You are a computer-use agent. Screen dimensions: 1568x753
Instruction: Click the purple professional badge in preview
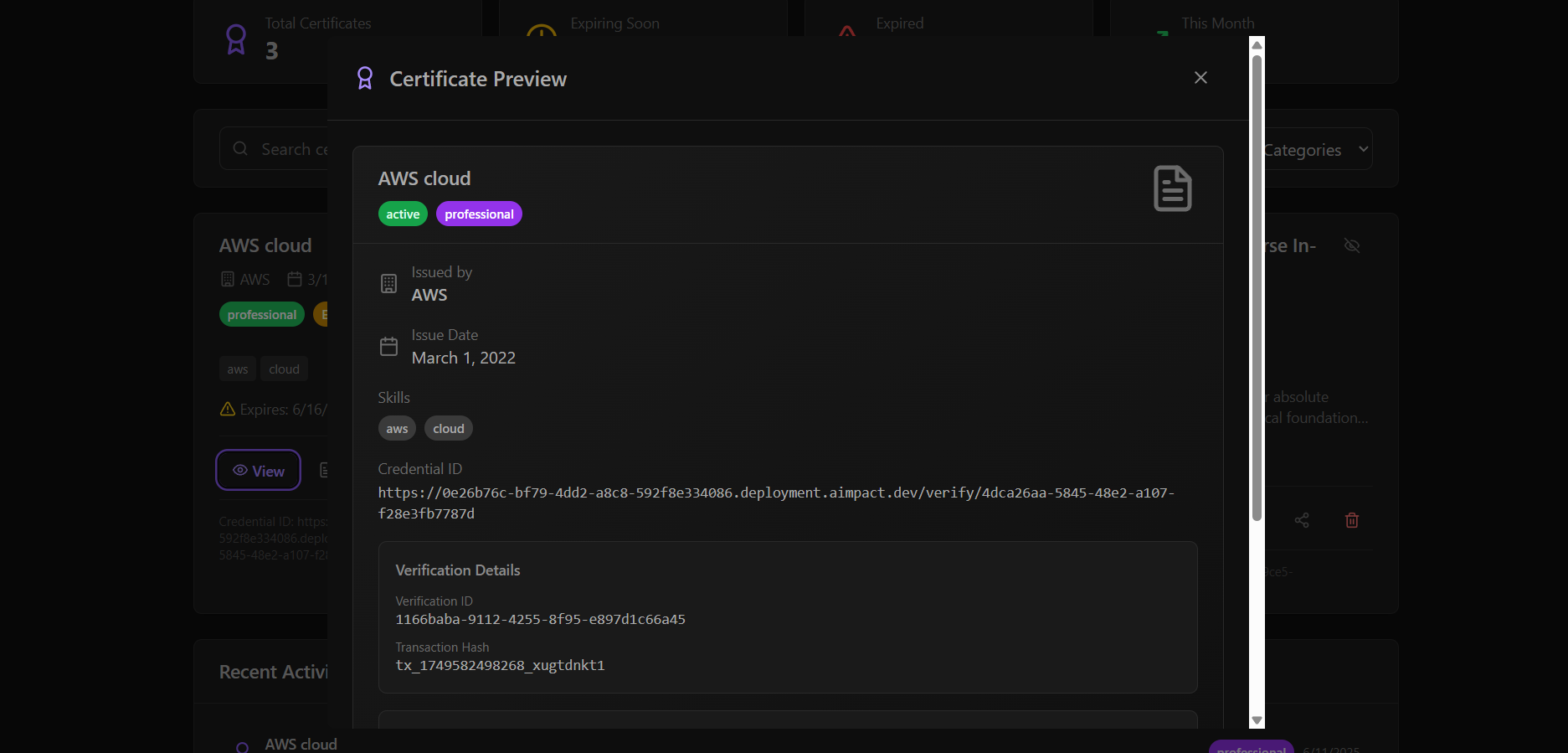[479, 214]
